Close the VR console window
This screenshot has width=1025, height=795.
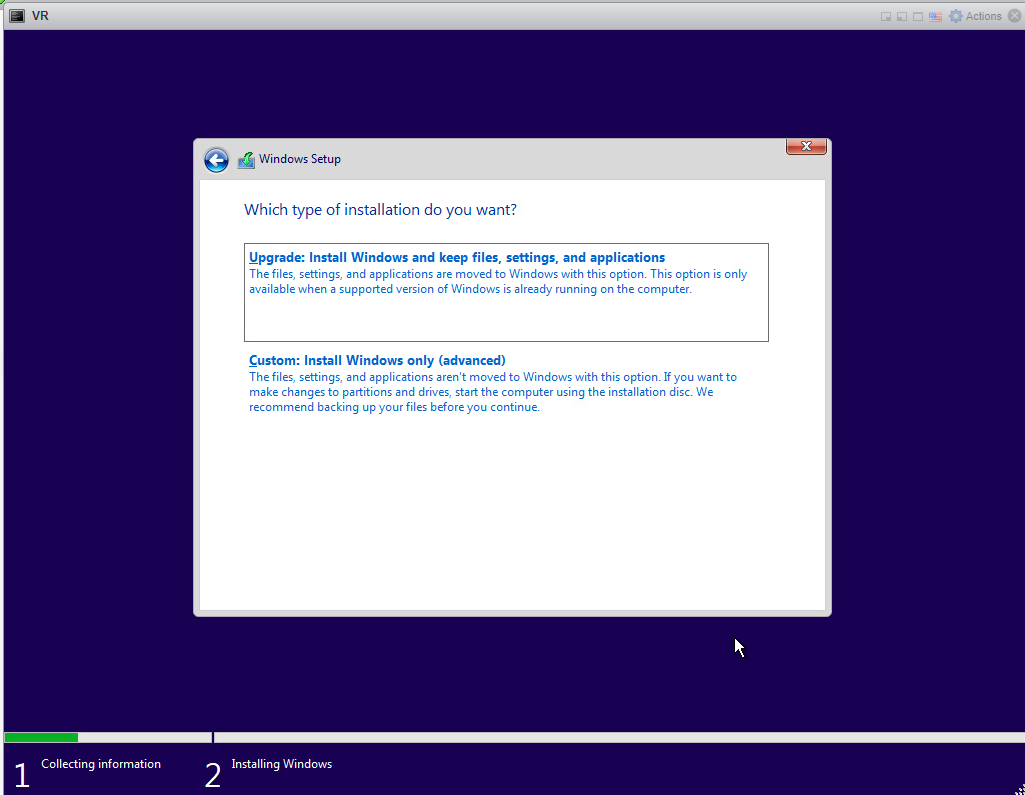tap(1015, 16)
